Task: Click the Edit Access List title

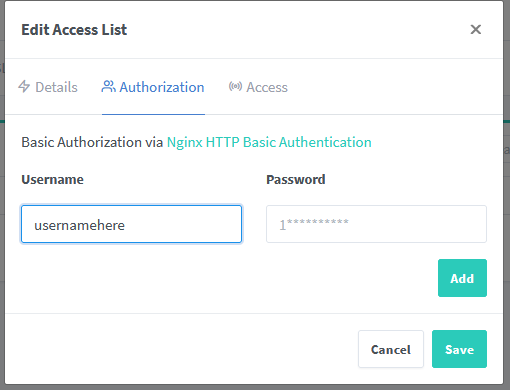Action: click(x=74, y=30)
